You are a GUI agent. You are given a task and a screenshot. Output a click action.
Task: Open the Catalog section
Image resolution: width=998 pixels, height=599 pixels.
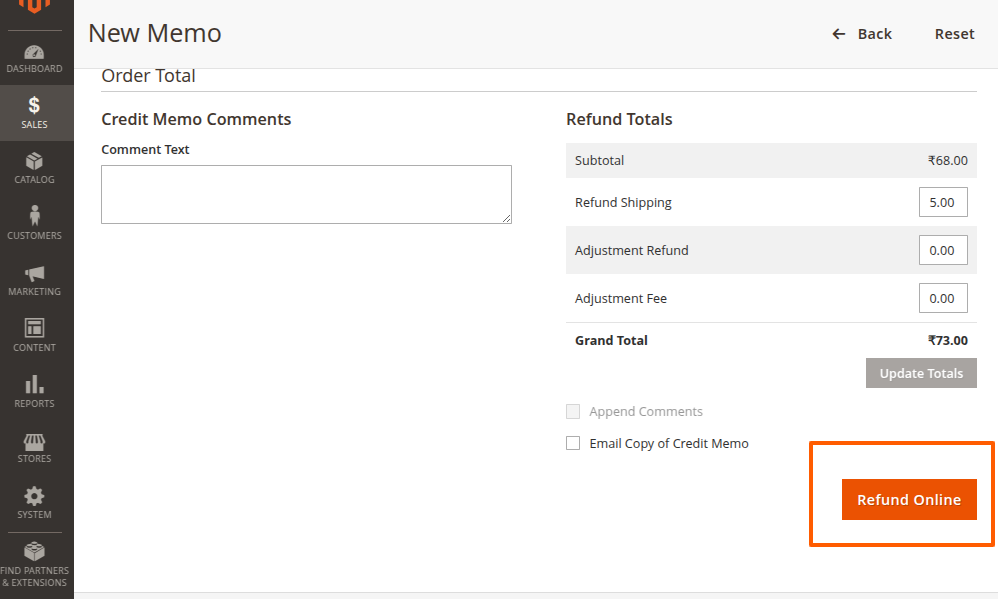click(x=35, y=167)
